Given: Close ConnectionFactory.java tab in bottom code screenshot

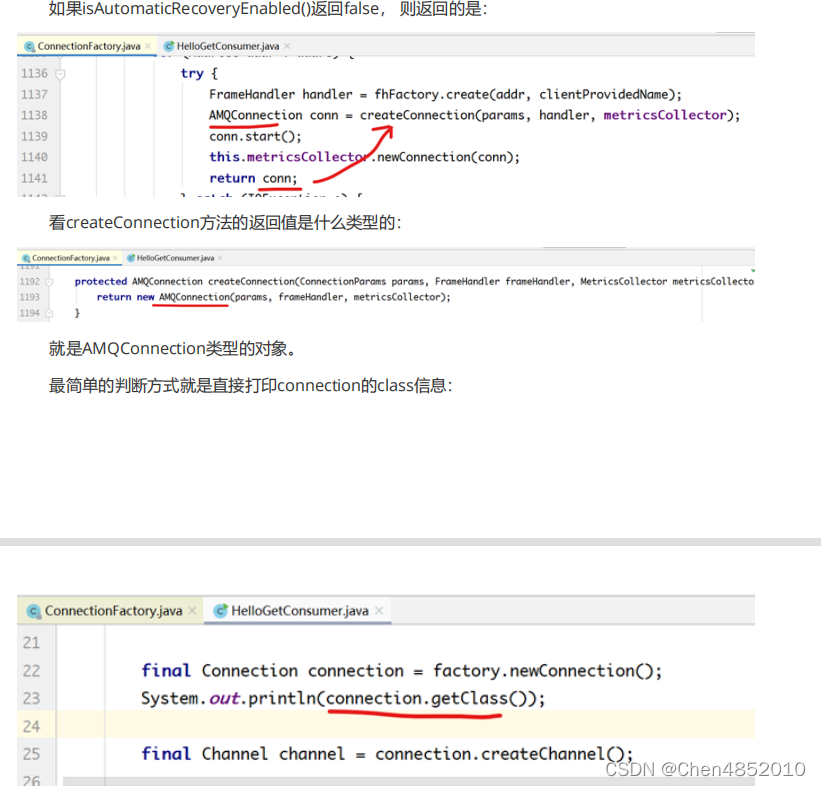Looking at the screenshot, I should 192,611.
